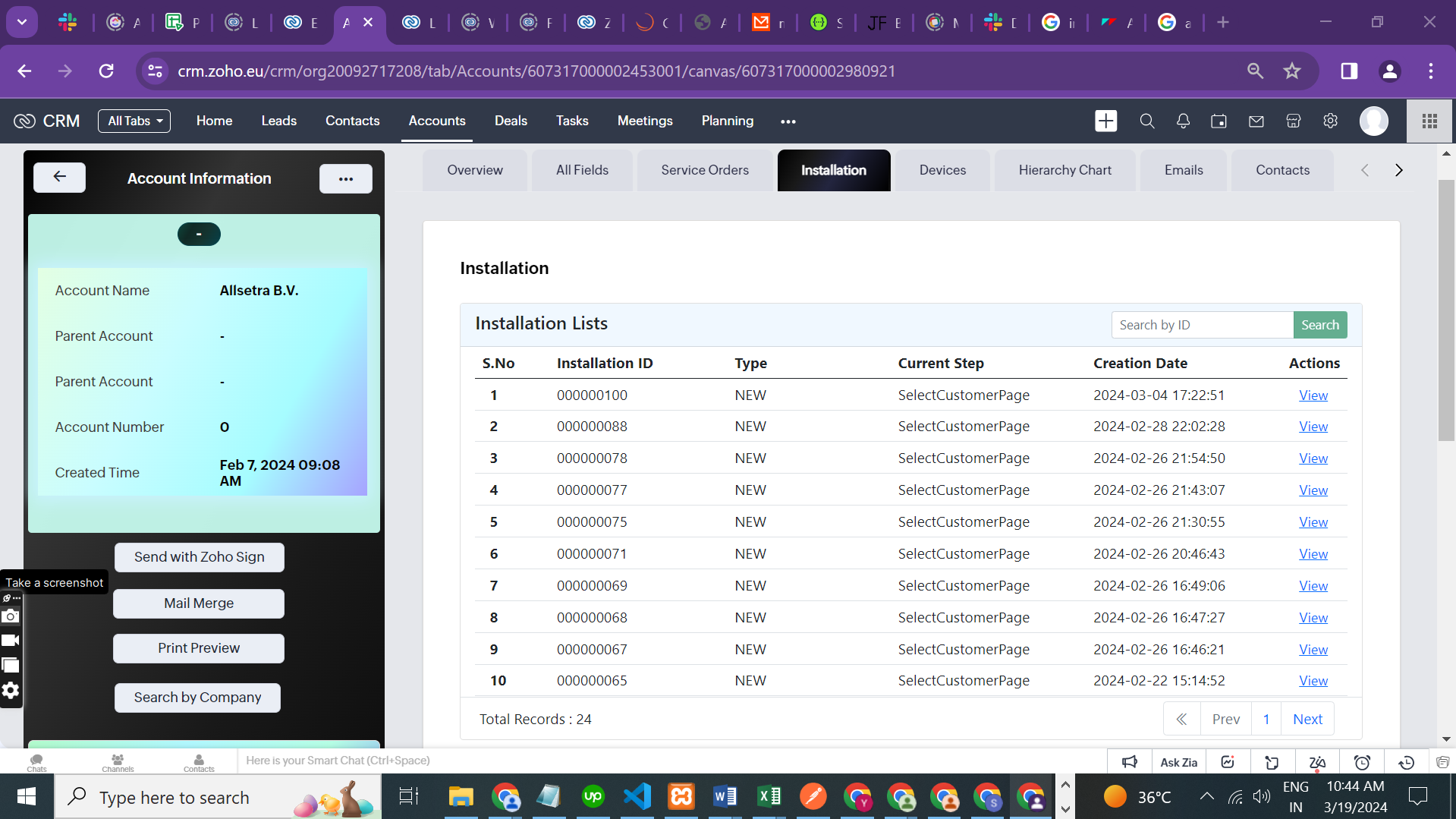Viewport: 1456px width, 819px height.
Task: Open the marketplace store icon
Action: point(1294,121)
